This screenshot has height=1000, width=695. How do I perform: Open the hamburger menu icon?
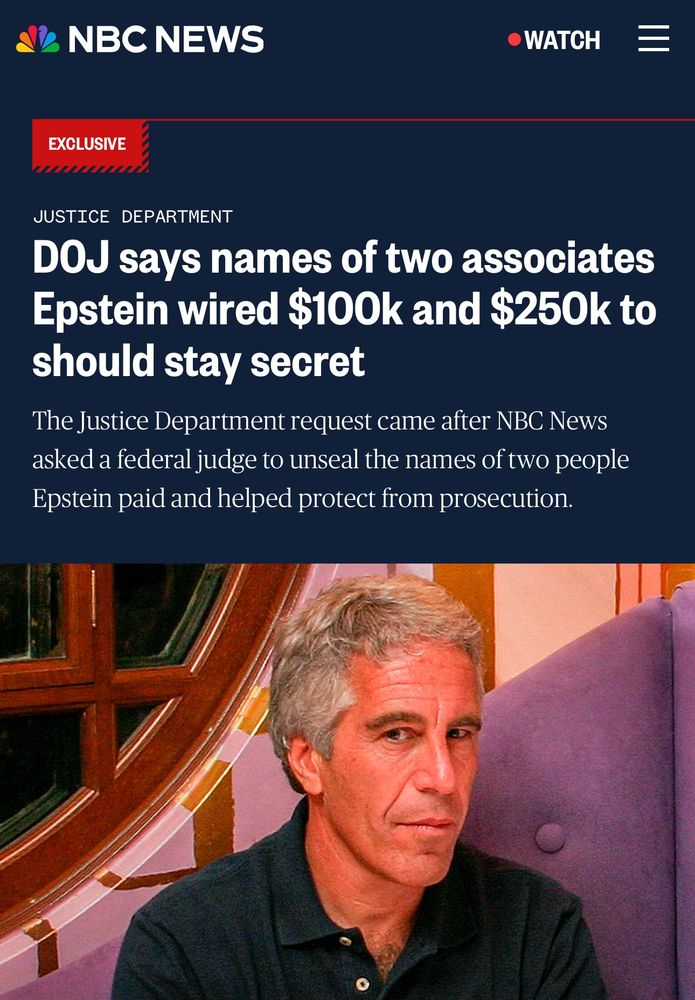654,38
